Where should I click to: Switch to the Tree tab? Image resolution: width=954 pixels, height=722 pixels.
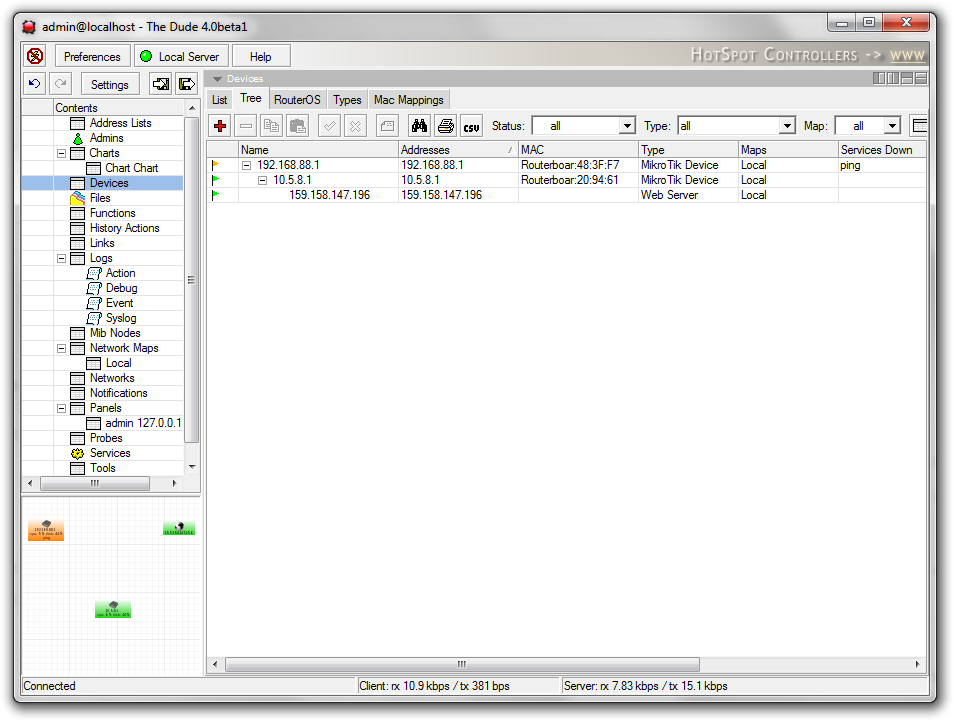251,98
